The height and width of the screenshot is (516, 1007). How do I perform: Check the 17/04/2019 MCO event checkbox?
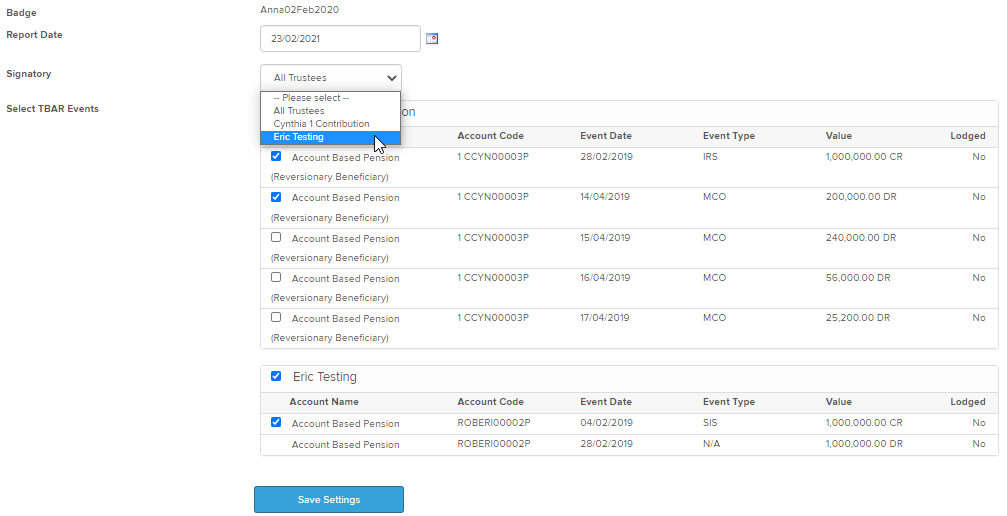coord(276,318)
